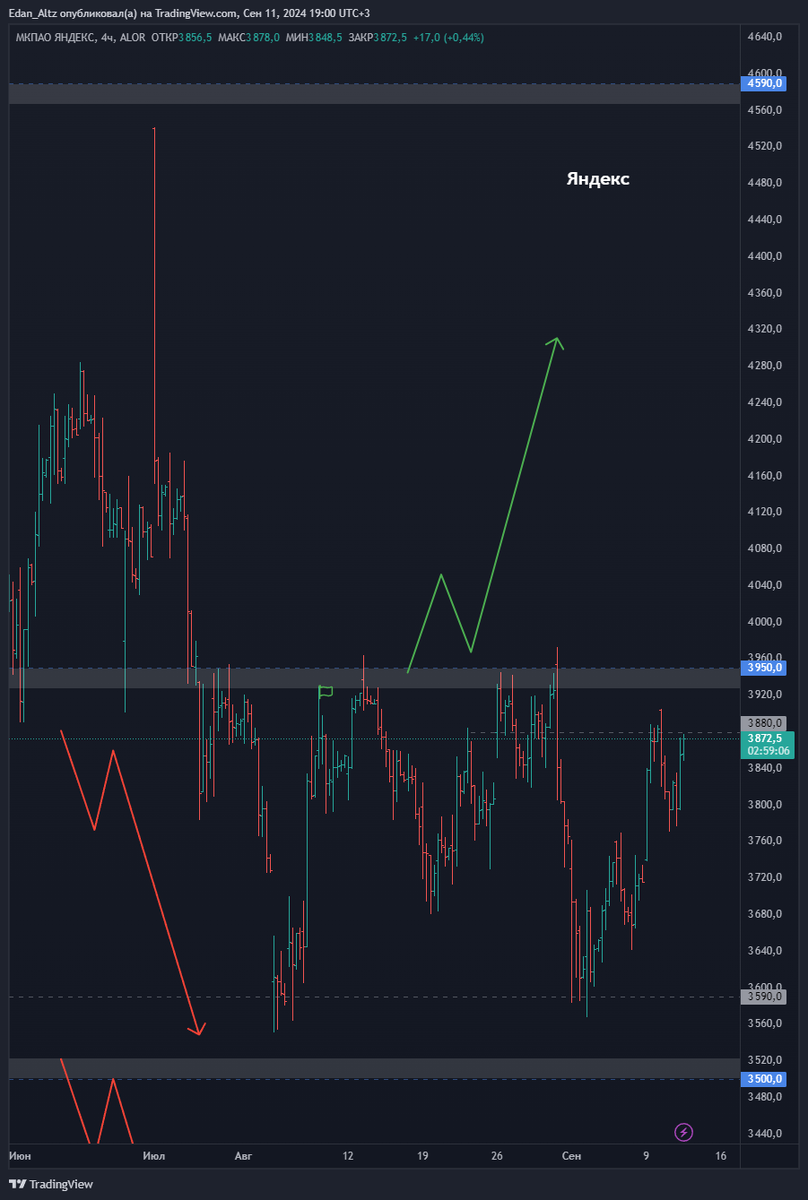Click the 4000,0 price axis tick
This screenshot has height=1200, width=808.
[x=765, y=622]
